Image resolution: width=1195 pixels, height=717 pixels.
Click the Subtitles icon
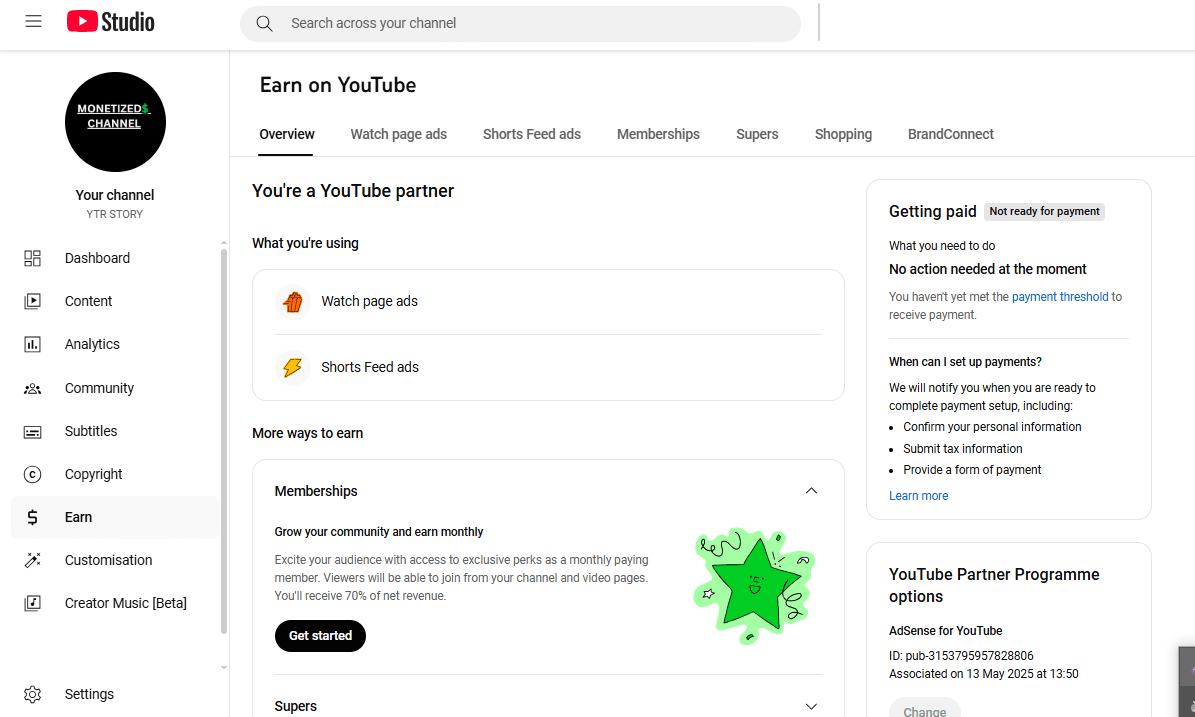point(32,432)
